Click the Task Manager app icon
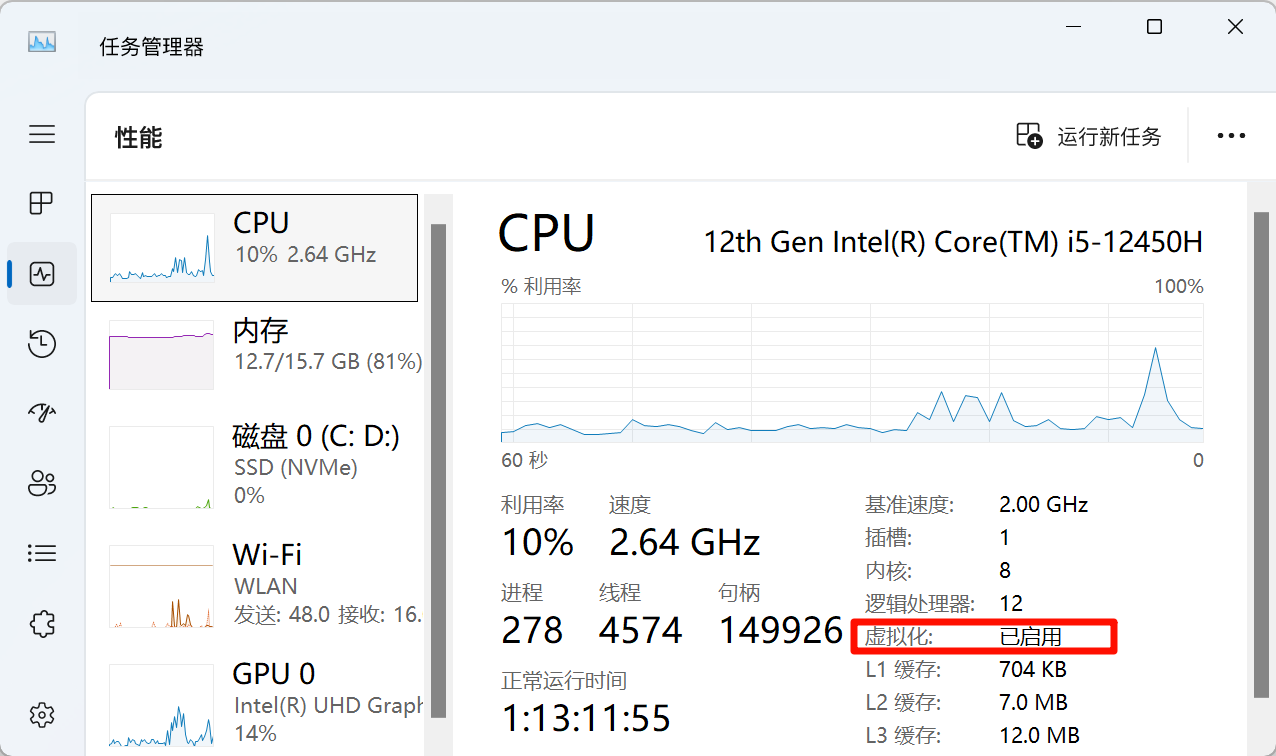The width and height of the screenshot is (1276, 756). click(x=42, y=42)
